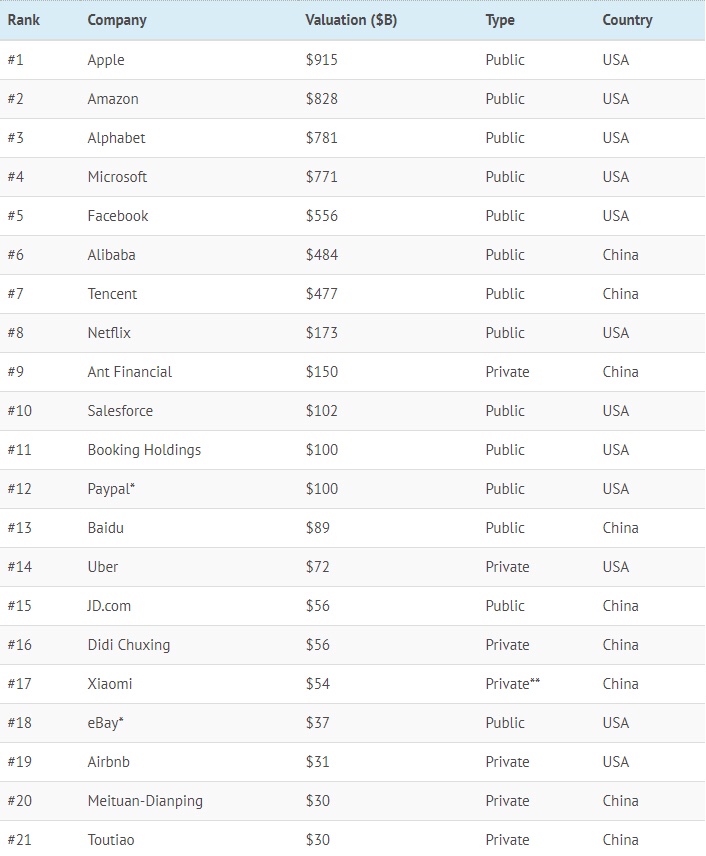Click the Booking Holdings company name
Image resolution: width=706 pixels, height=856 pixels.
tap(144, 450)
